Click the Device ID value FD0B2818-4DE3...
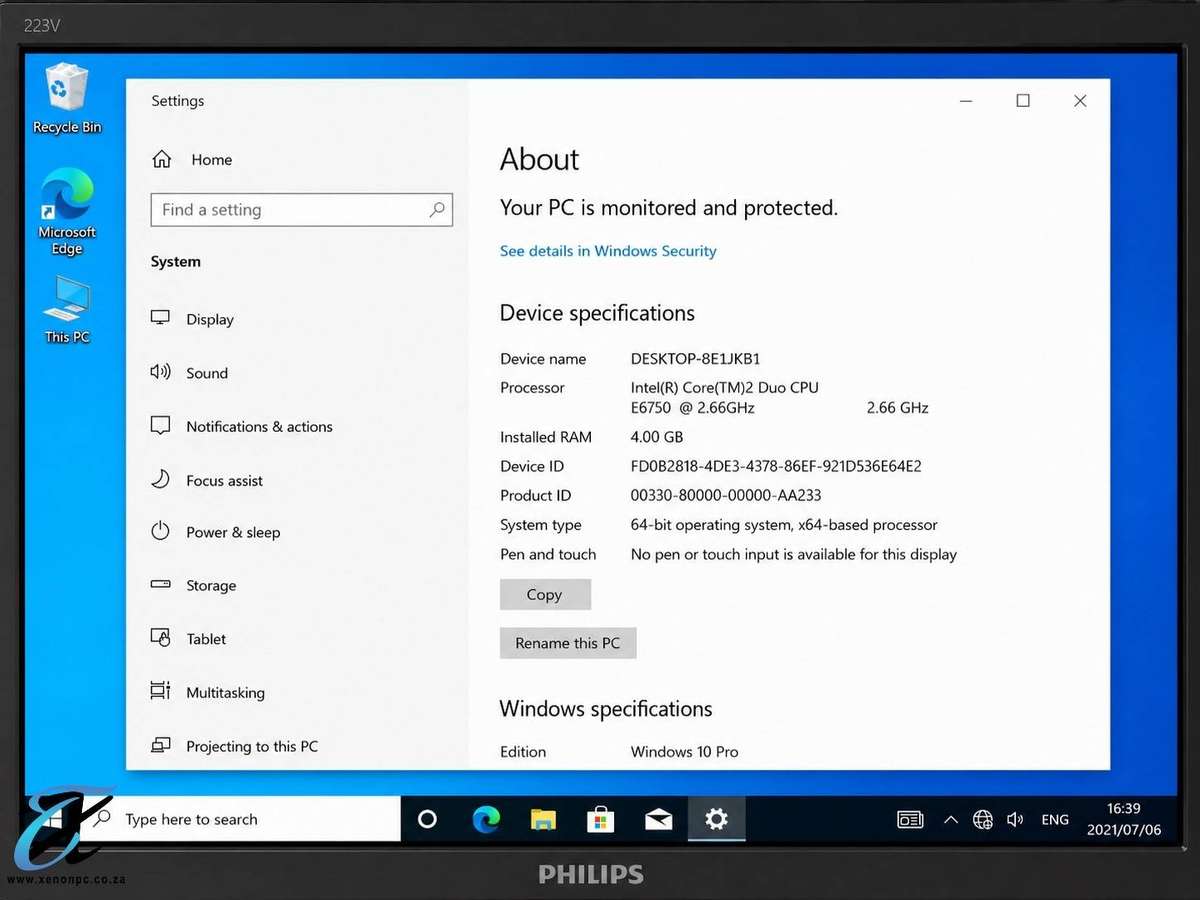Image resolution: width=1200 pixels, height=900 pixels. tap(776, 466)
